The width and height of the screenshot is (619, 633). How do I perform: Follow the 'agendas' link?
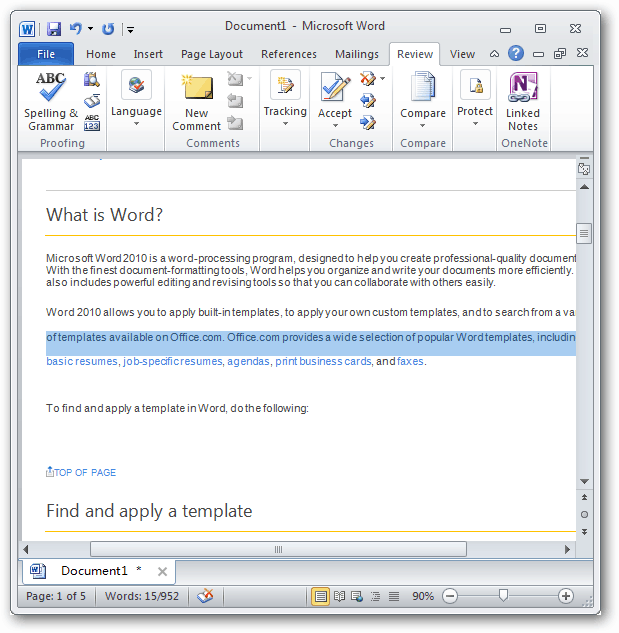[248, 361]
